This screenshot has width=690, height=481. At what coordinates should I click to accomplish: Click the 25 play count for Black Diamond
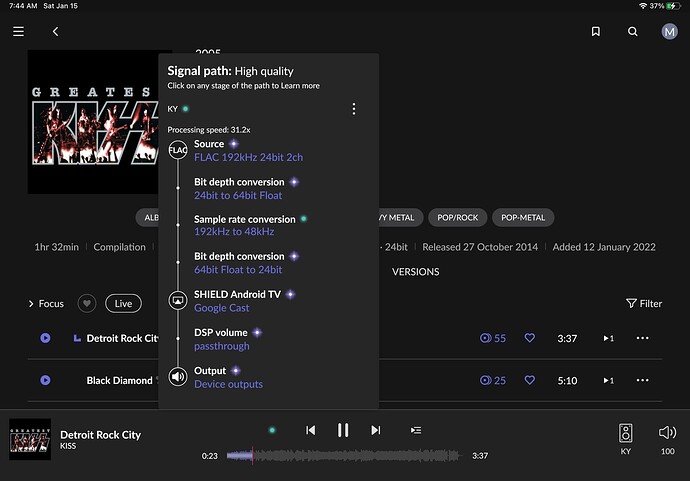[x=492, y=380]
